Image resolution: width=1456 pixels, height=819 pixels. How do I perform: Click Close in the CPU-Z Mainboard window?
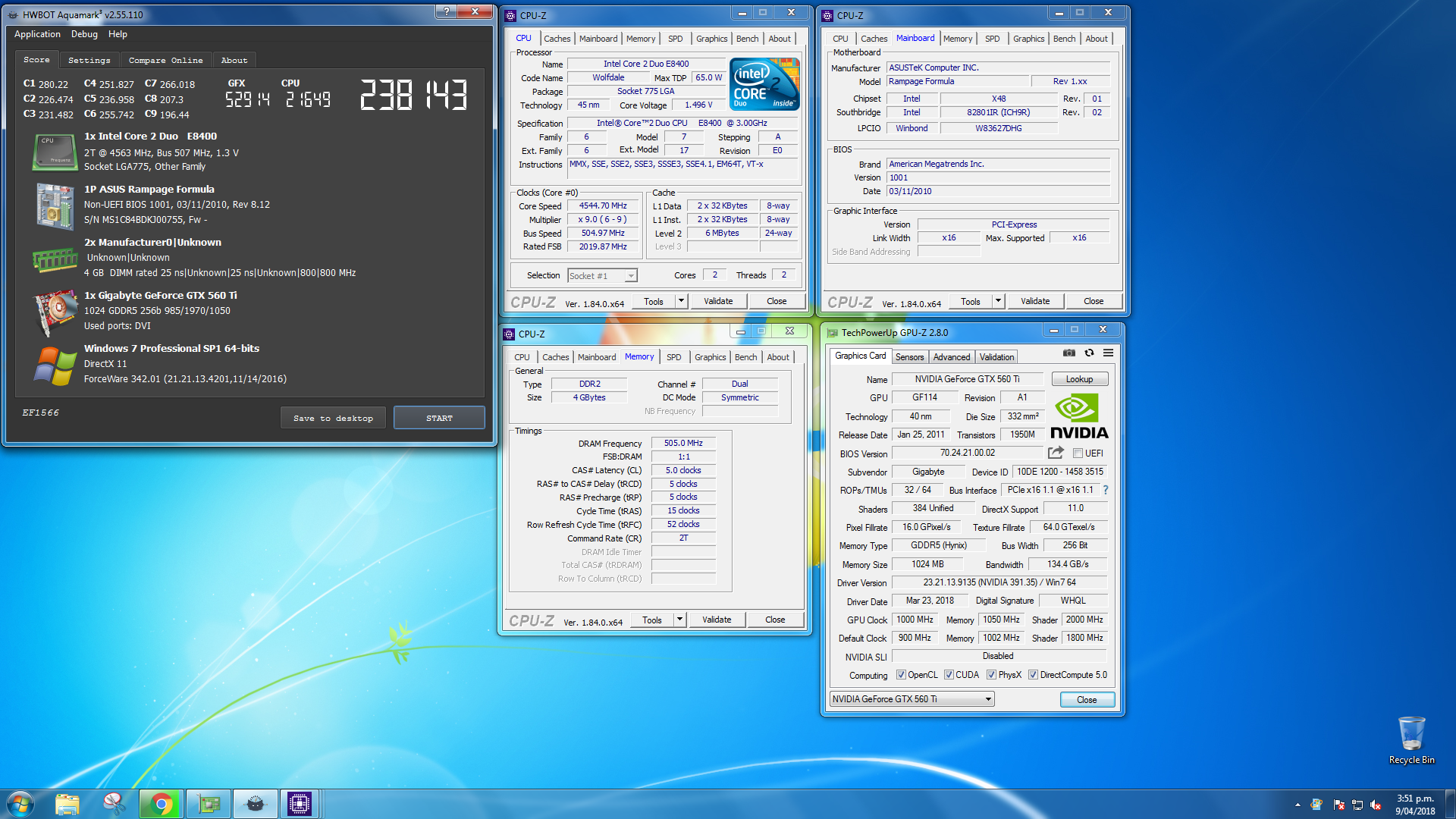[1094, 301]
